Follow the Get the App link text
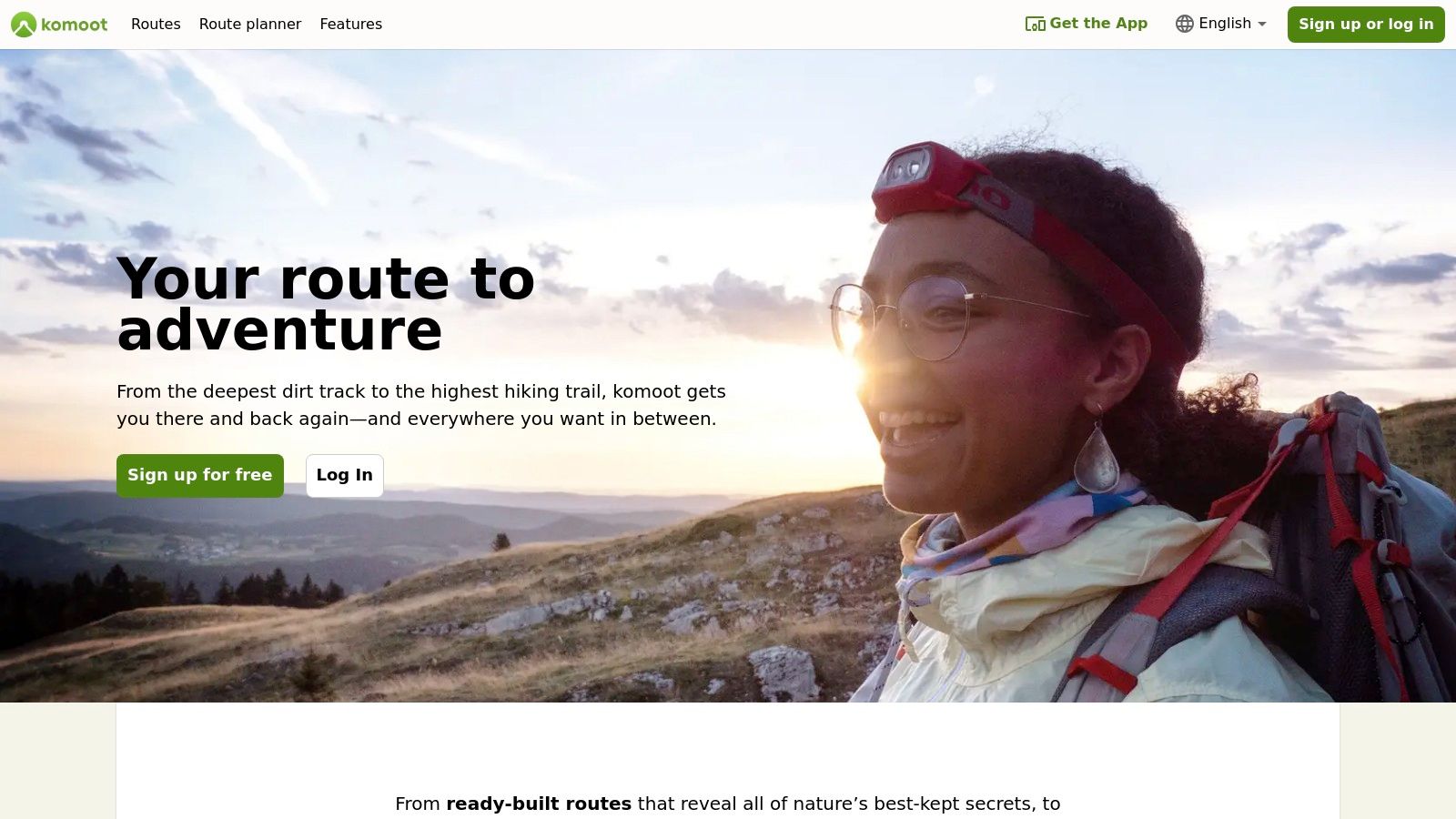 click(x=1098, y=24)
